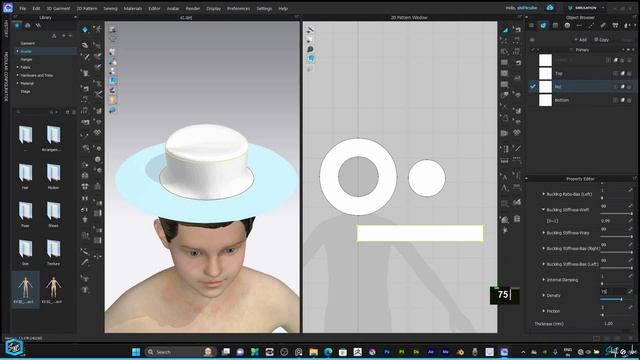This screenshot has width=640, height=360.
Task: Open the Preferences menu
Action: tap(238, 8)
